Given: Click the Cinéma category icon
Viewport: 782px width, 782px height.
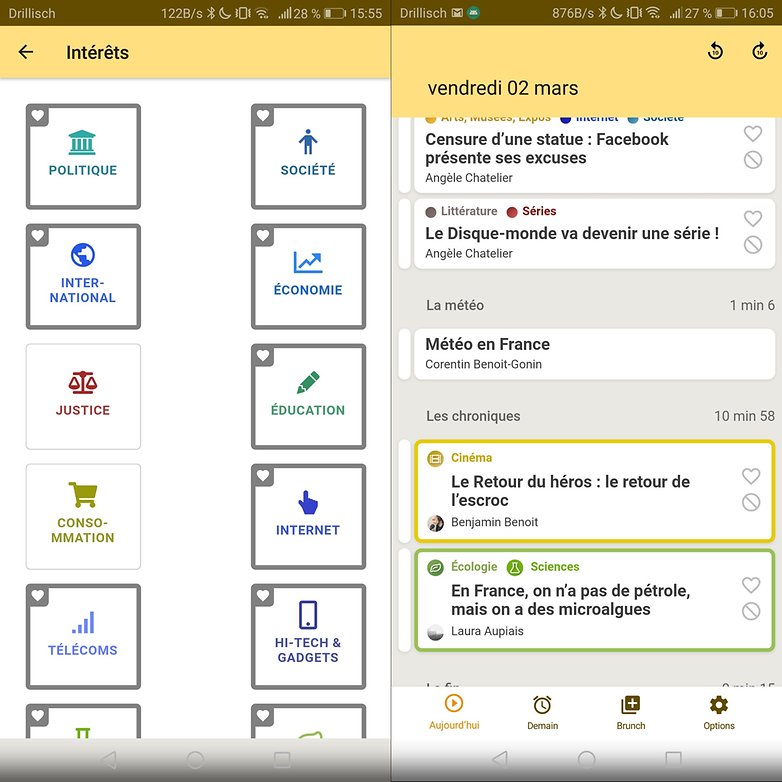Looking at the screenshot, I should click(435, 458).
